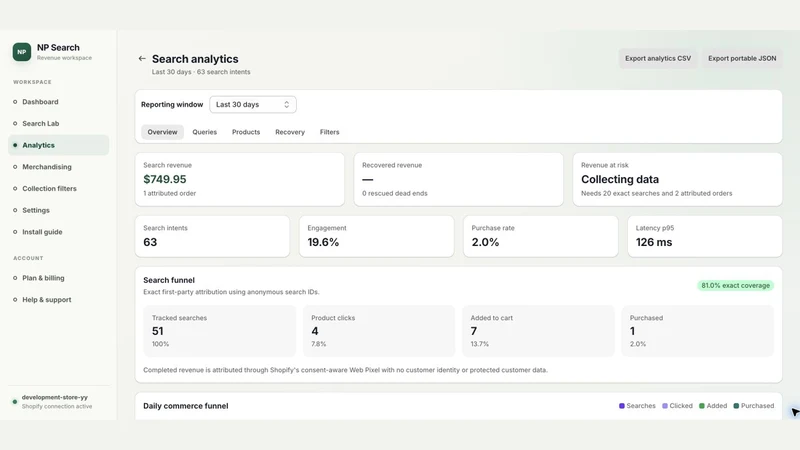Click the Product clicks funnel tile

(379, 331)
